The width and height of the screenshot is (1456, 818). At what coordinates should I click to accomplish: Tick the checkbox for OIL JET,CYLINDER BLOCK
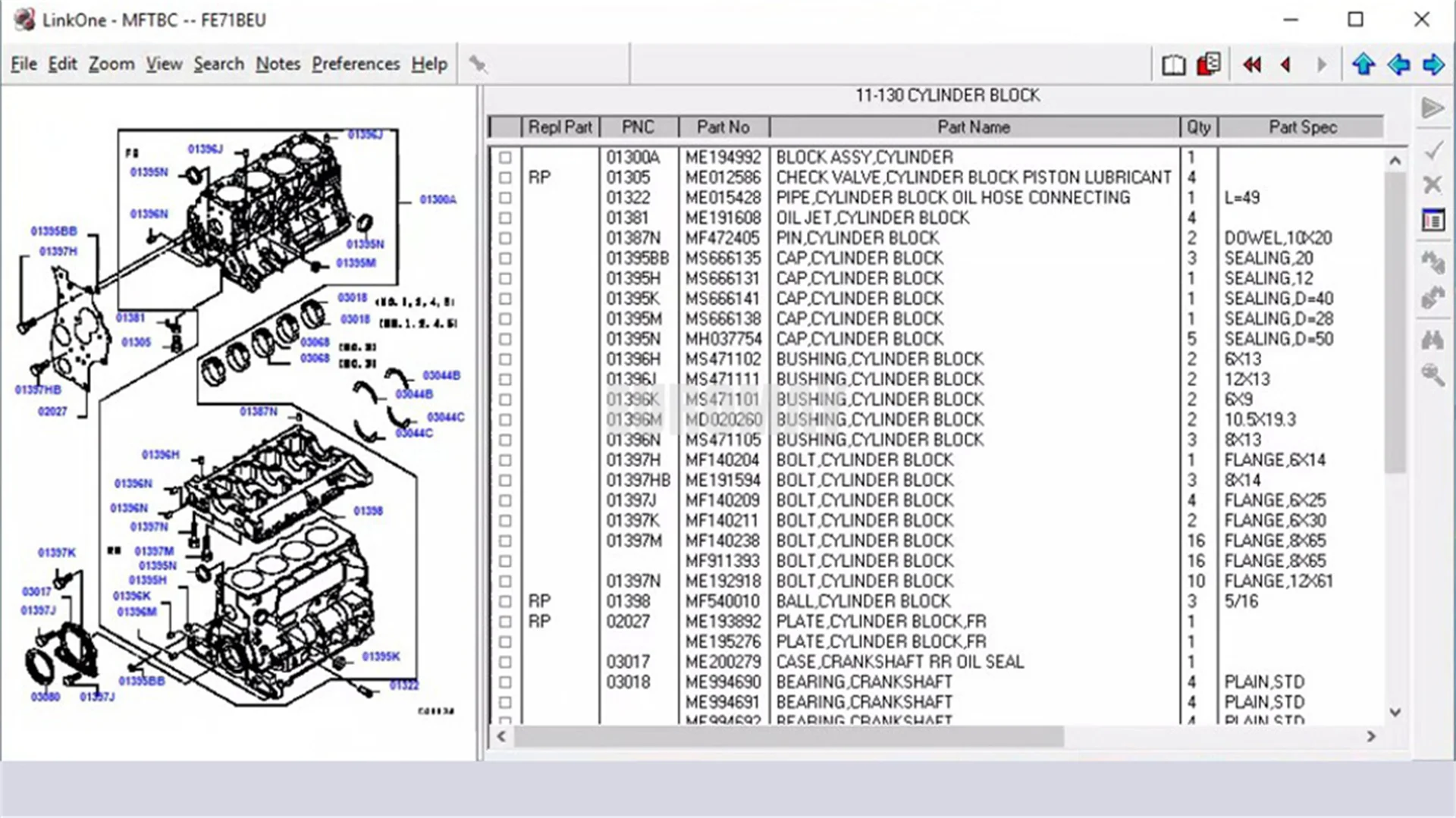click(505, 218)
